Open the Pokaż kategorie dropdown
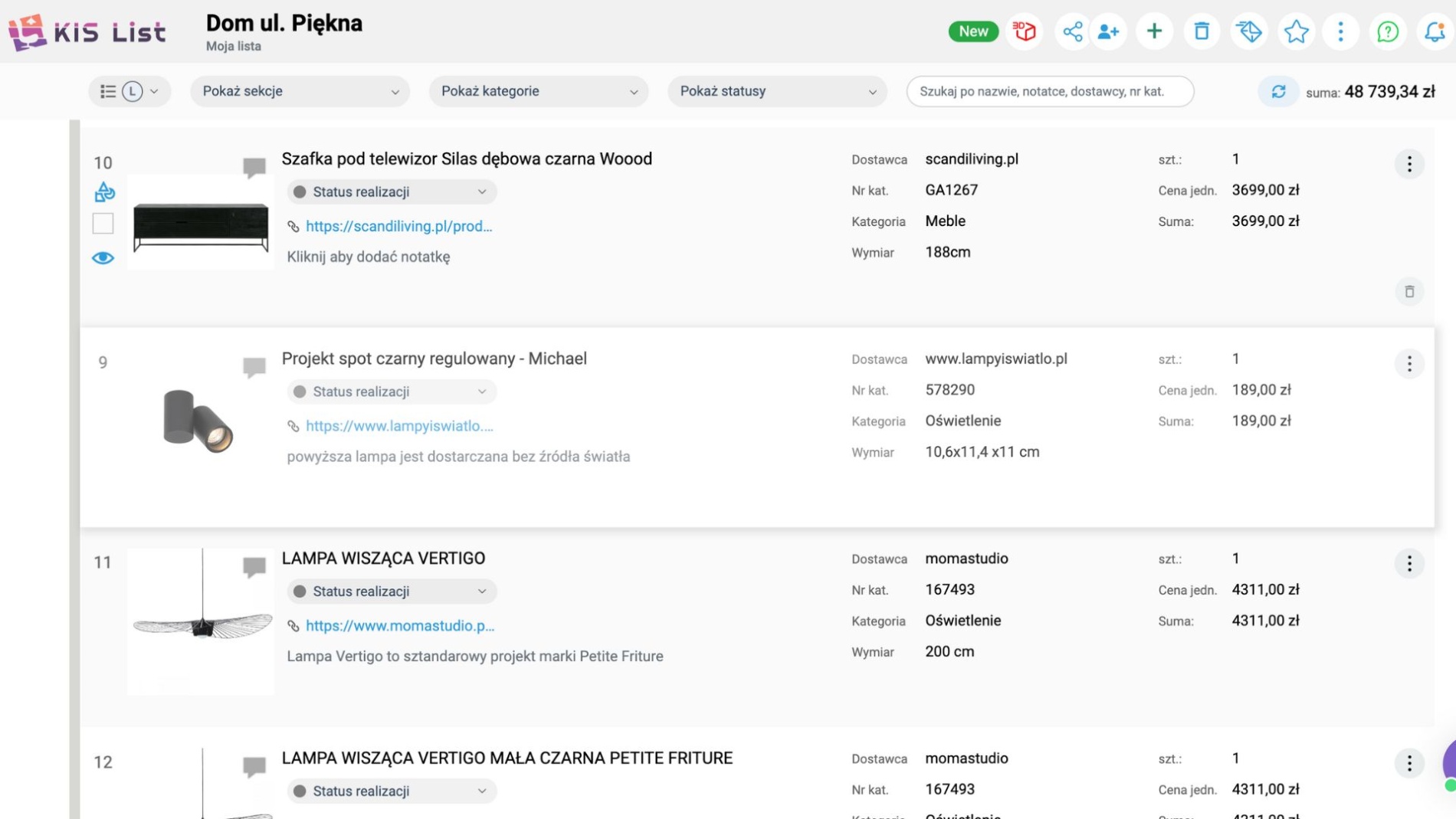1456x819 pixels. (x=538, y=91)
